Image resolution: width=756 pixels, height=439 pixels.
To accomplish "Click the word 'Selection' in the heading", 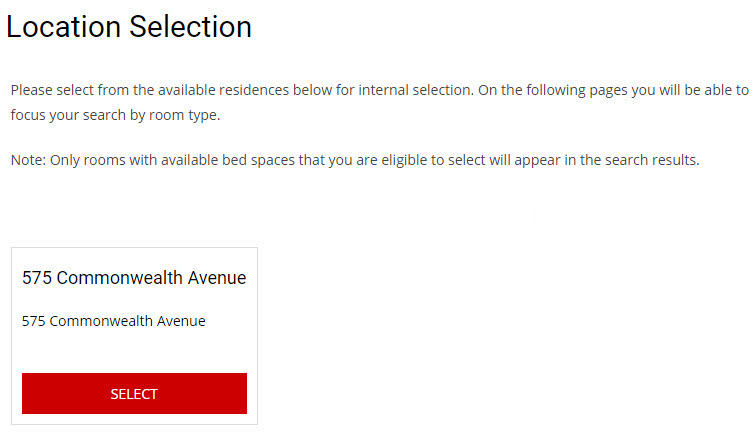I will [194, 27].
